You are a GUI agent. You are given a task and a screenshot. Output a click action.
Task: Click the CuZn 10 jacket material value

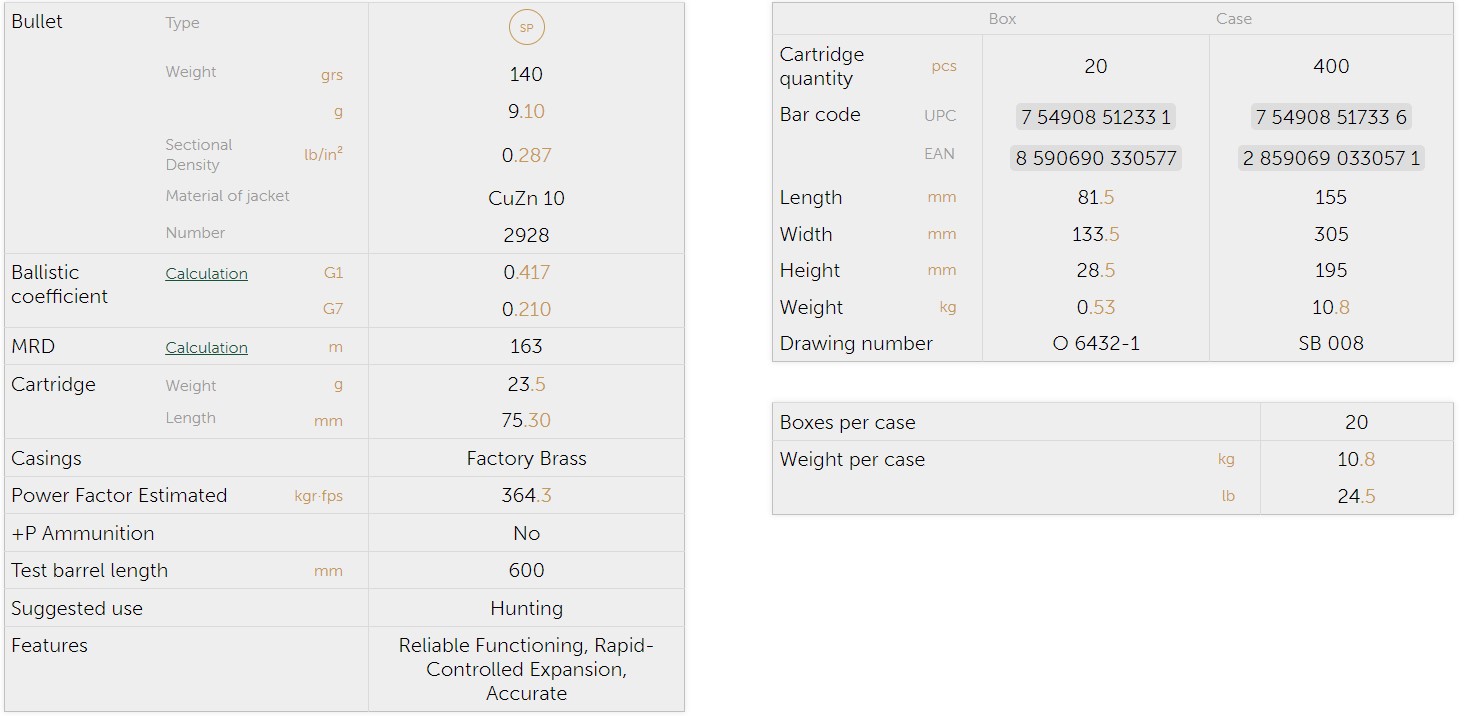tap(526, 198)
